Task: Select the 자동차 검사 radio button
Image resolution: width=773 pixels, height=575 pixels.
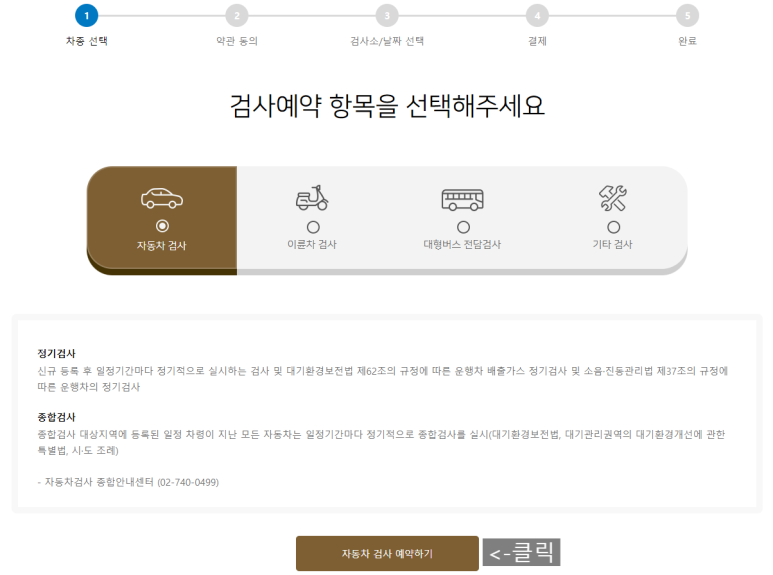Action: (162, 226)
